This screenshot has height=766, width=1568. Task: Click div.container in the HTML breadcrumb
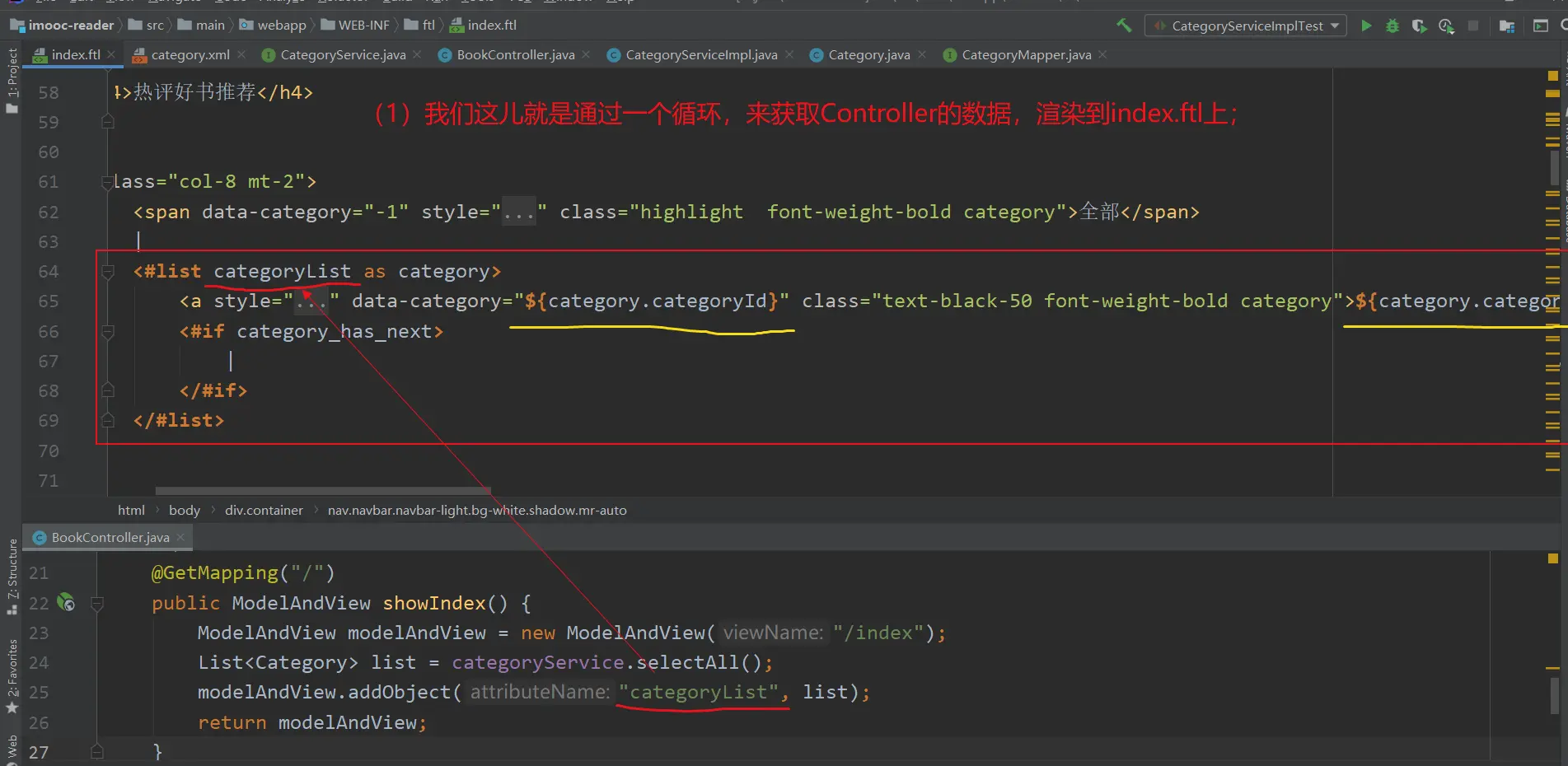[x=264, y=511]
